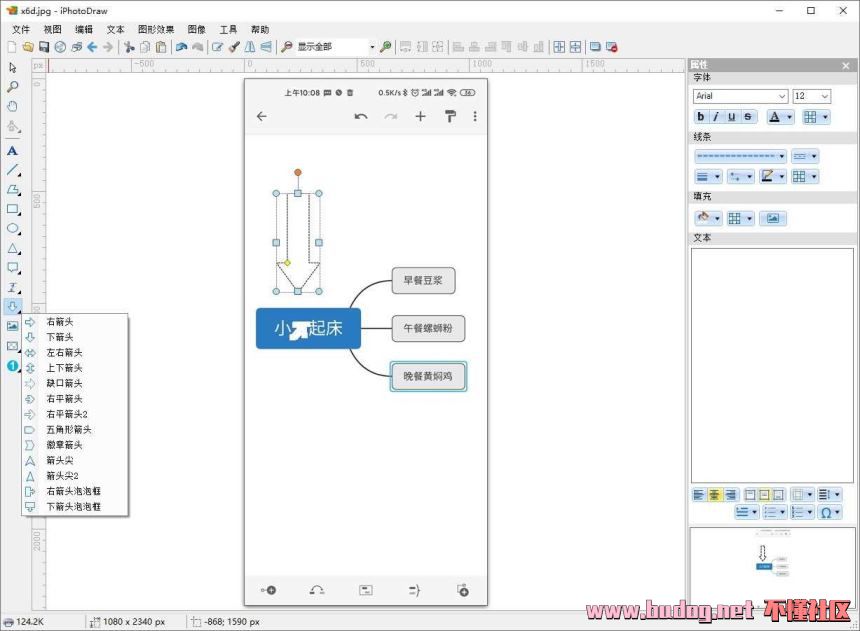Select the hand pan tool
This screenshot has width=860, height=631.
[12, 106]
